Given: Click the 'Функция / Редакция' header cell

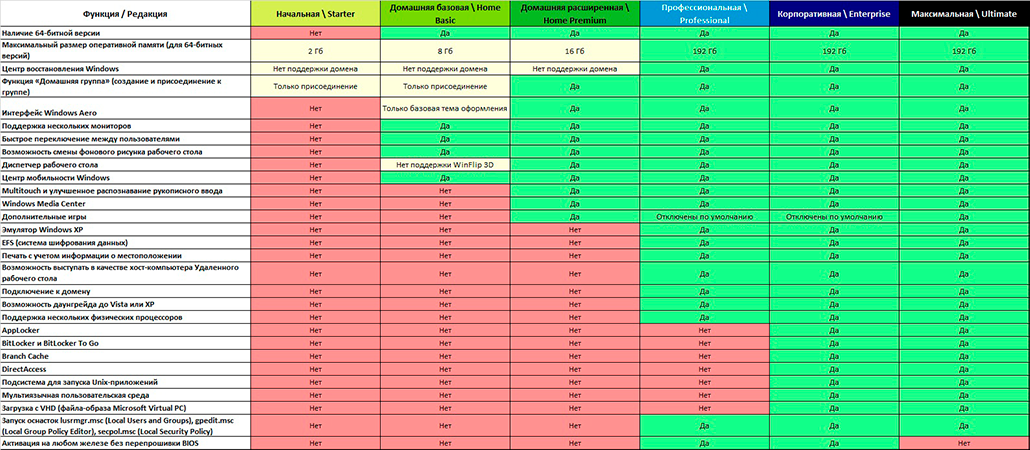Looking at the screenshot, I should [x=125, y=13].
